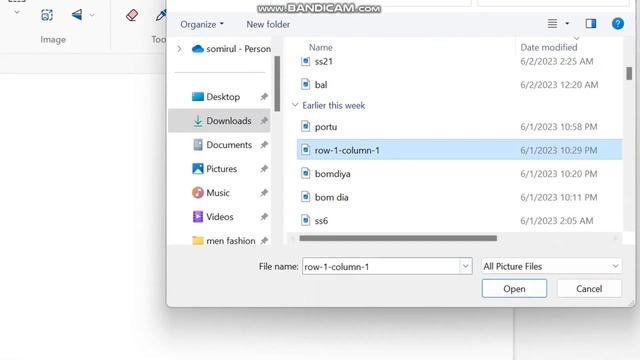Click the pin icon next to Pictures

point(264,169)
